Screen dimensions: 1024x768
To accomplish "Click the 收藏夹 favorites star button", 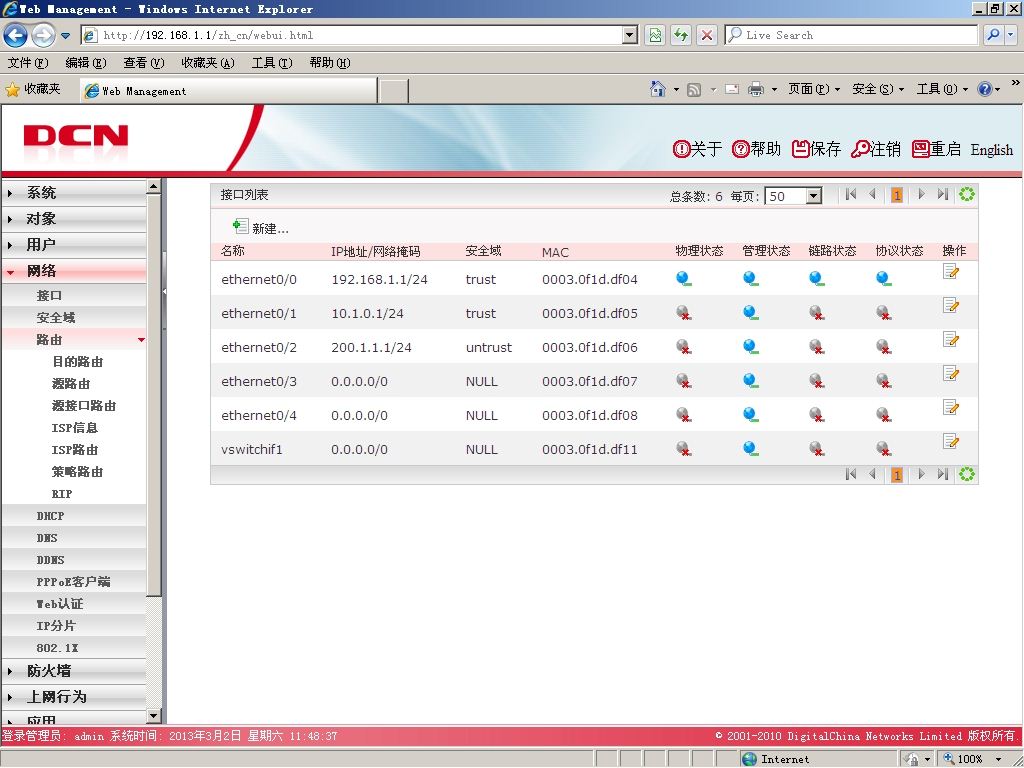I will tap(33, 89).
